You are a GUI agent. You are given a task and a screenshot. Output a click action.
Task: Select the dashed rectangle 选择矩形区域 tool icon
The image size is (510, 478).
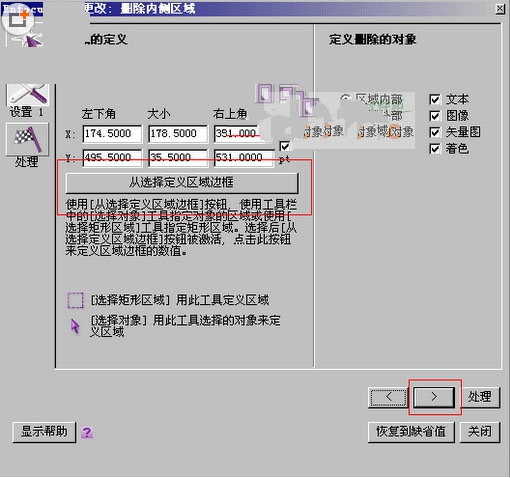click(x=75, y=300)
